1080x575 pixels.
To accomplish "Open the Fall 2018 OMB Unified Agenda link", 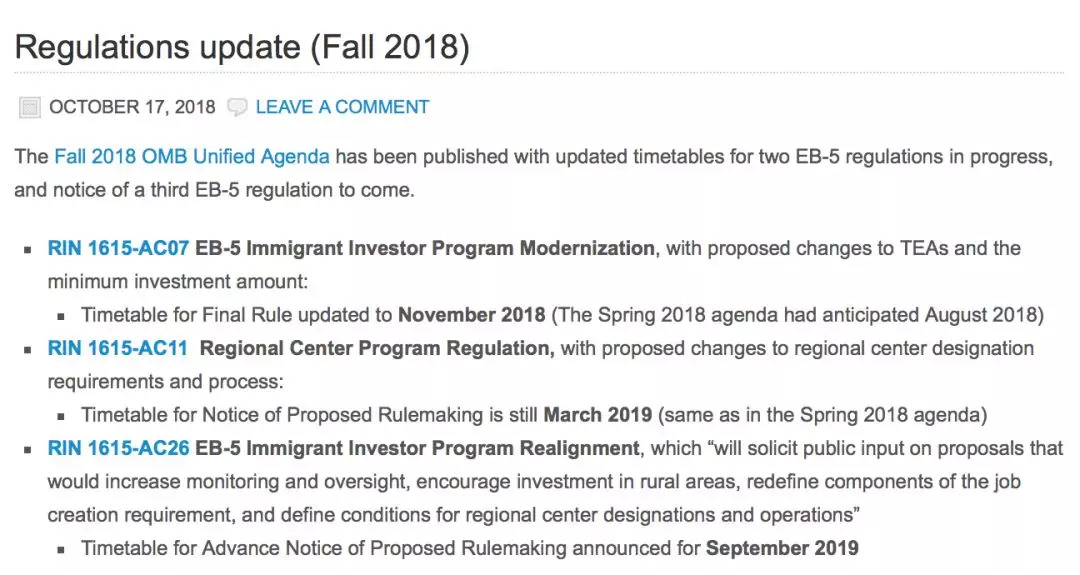I will [192, 157].
